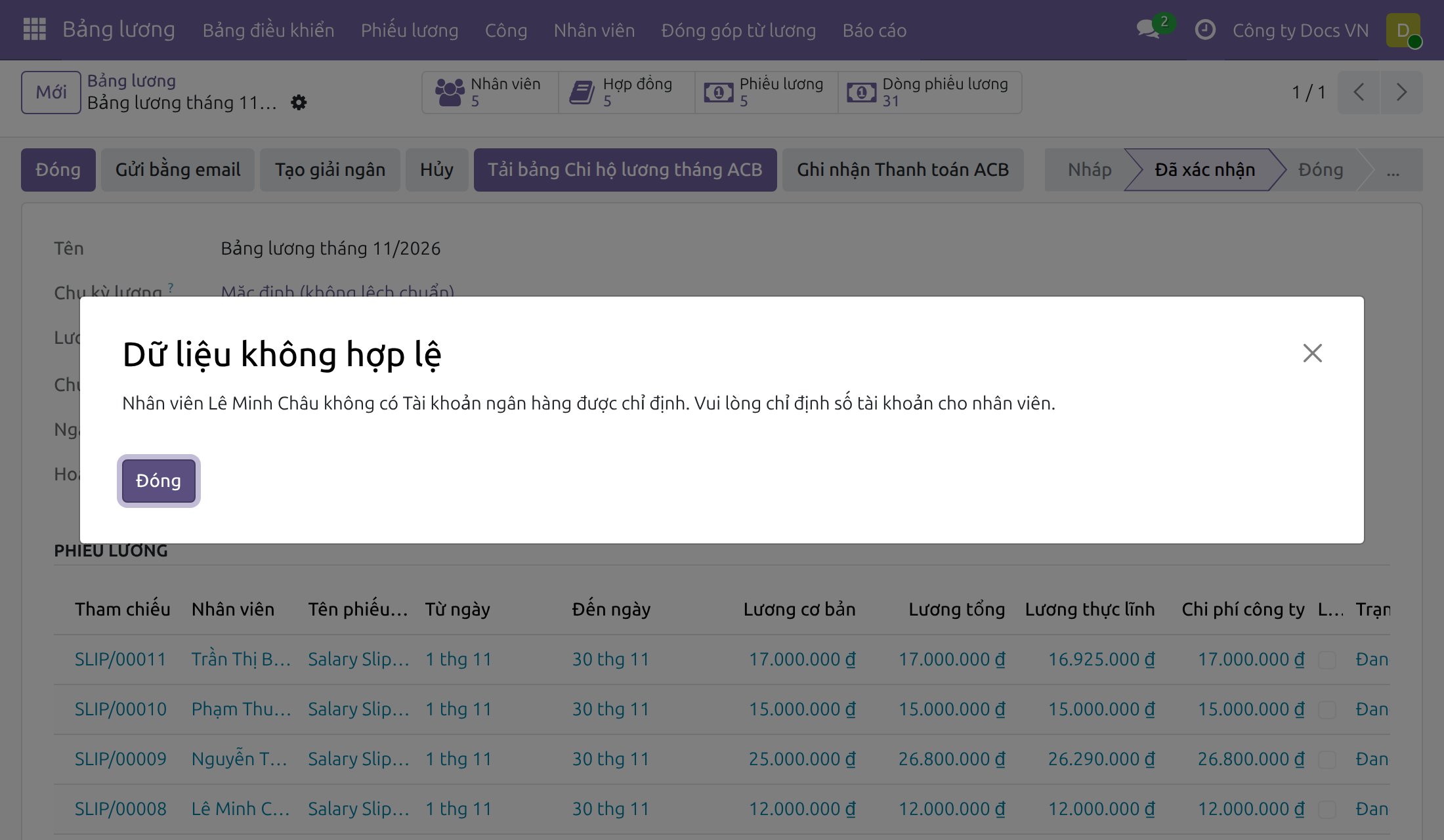The width and height of the screenshot is (1444, 840).
Task: Open the Phiếu lương stat button
Action: coord(767,93)
